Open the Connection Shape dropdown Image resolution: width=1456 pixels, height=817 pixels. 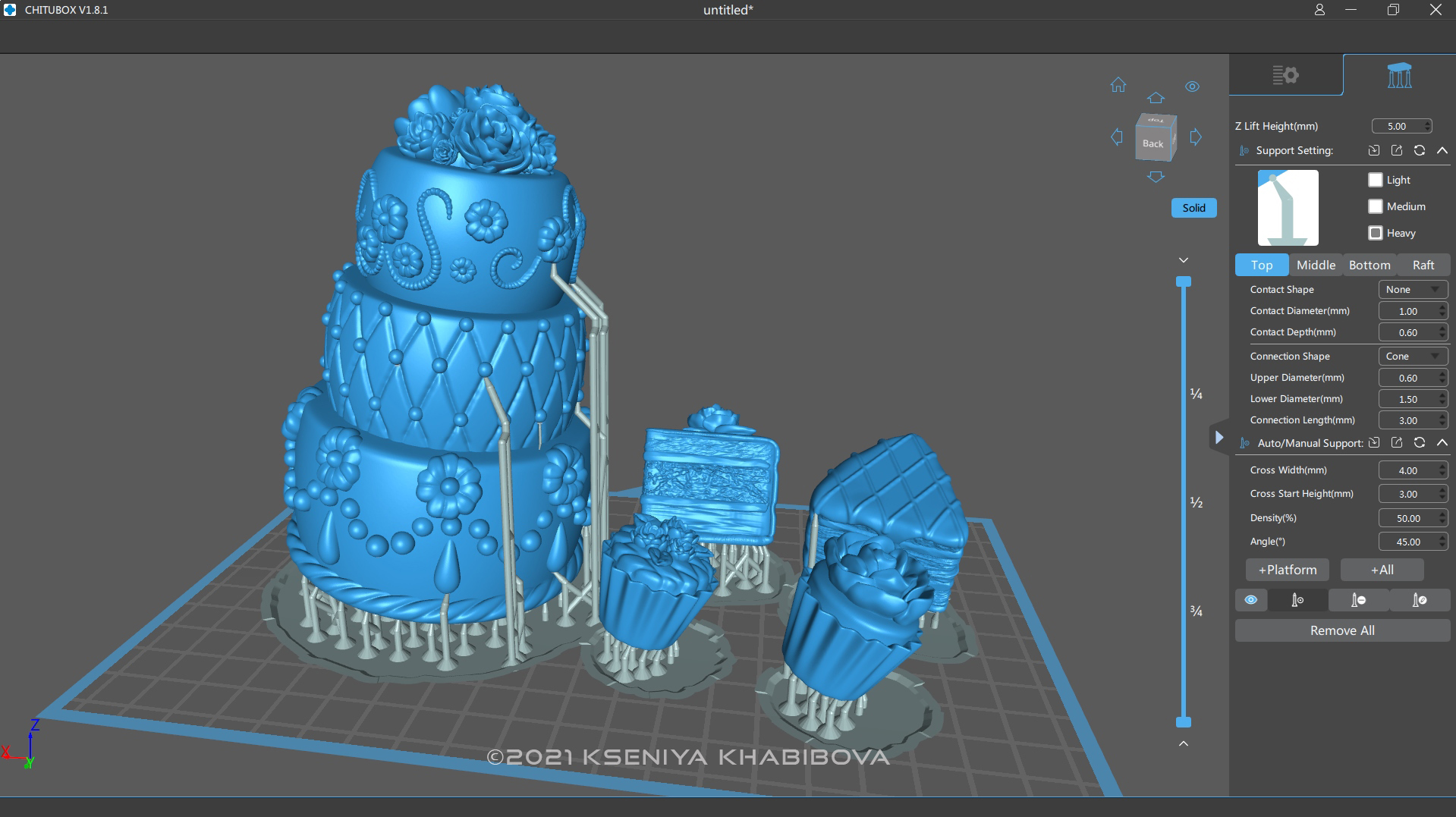click(1413, 356)
